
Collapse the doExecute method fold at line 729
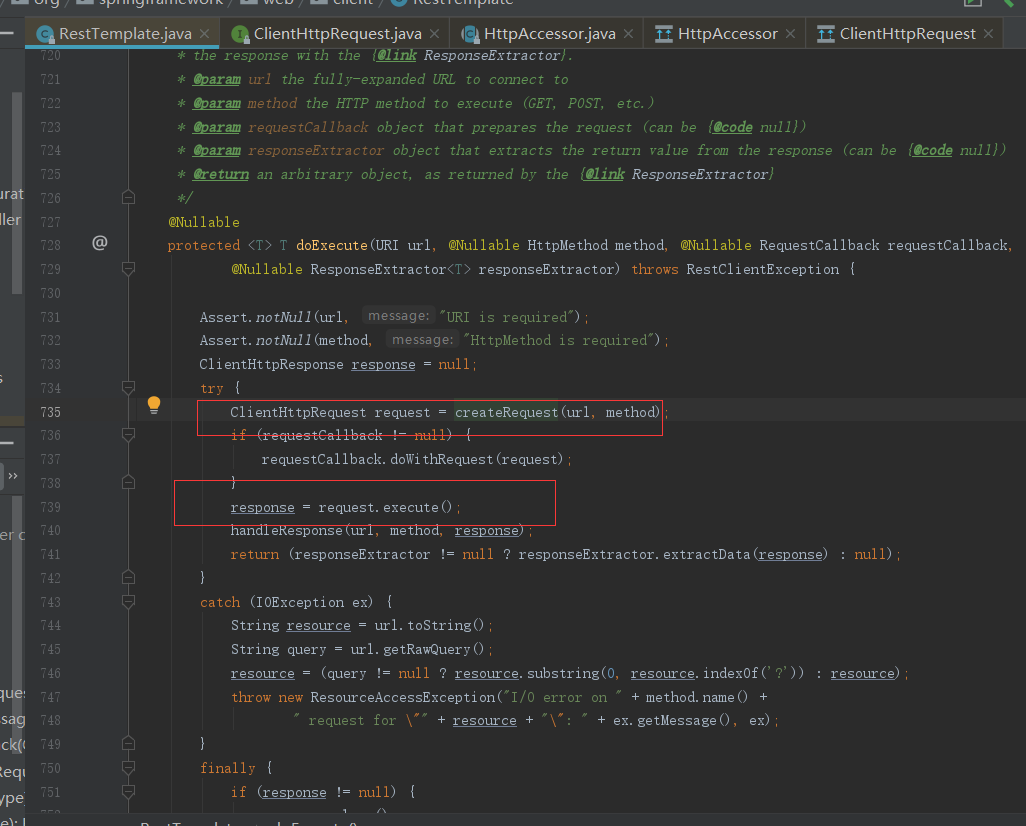click(x=129, y=268)
